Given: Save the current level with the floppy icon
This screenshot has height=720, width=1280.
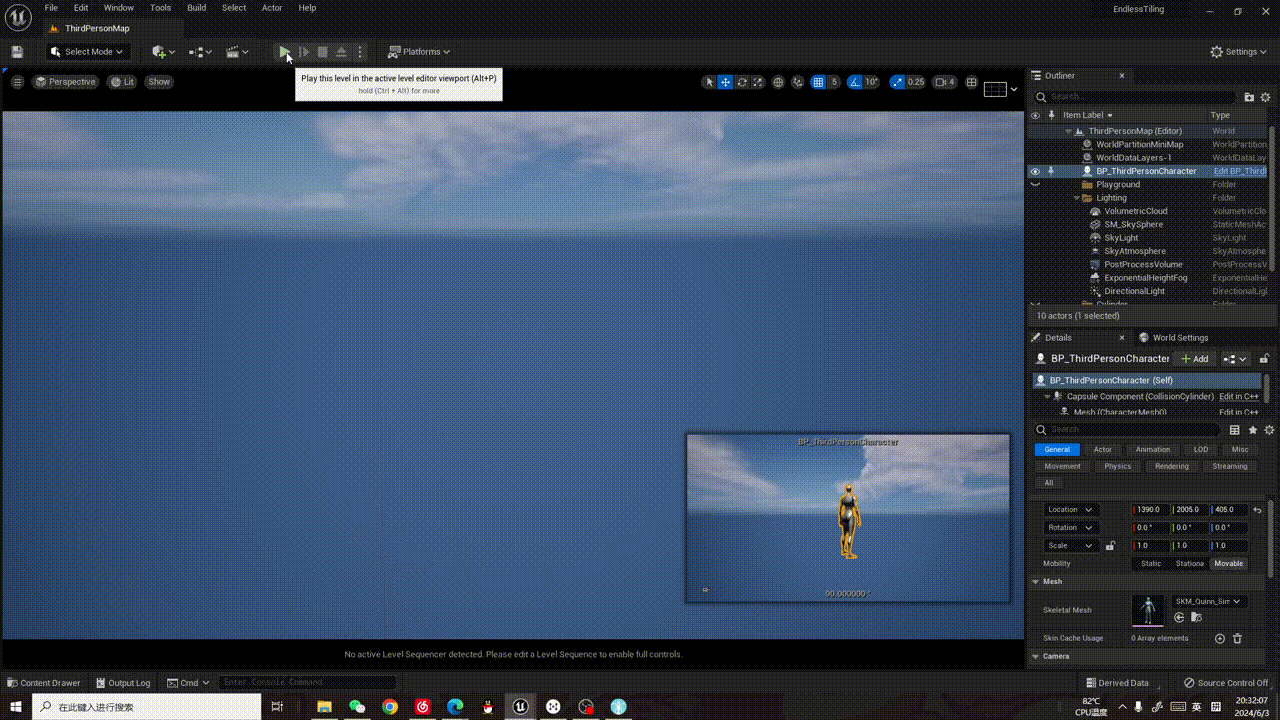Looking at the screenshot, I should (x=17, y=52).
